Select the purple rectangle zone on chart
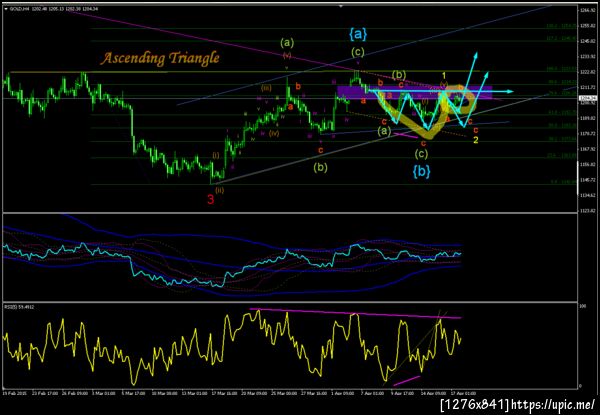 (x=414, y=93)
